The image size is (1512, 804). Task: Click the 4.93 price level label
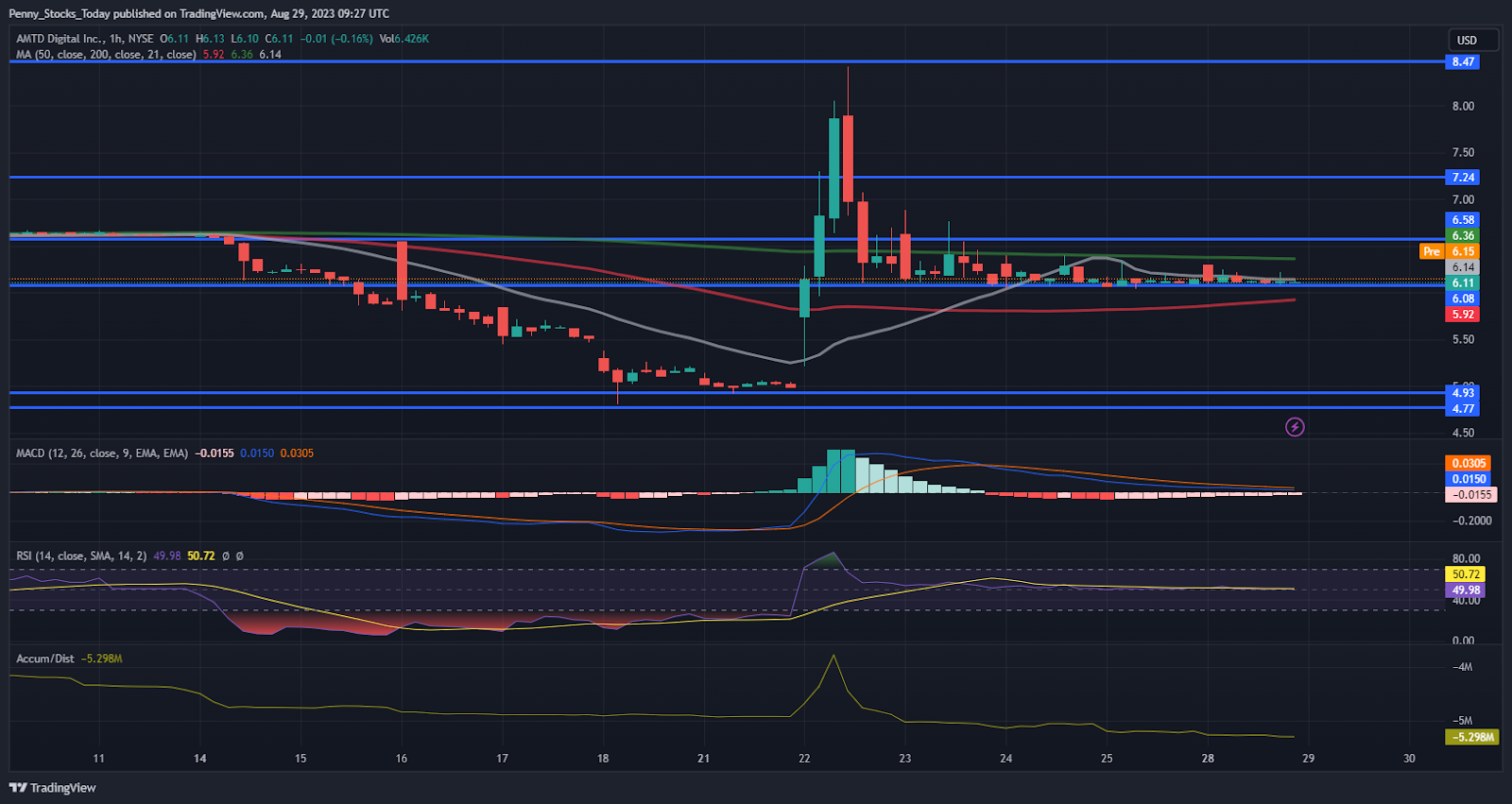click(x=1463, y=393)
